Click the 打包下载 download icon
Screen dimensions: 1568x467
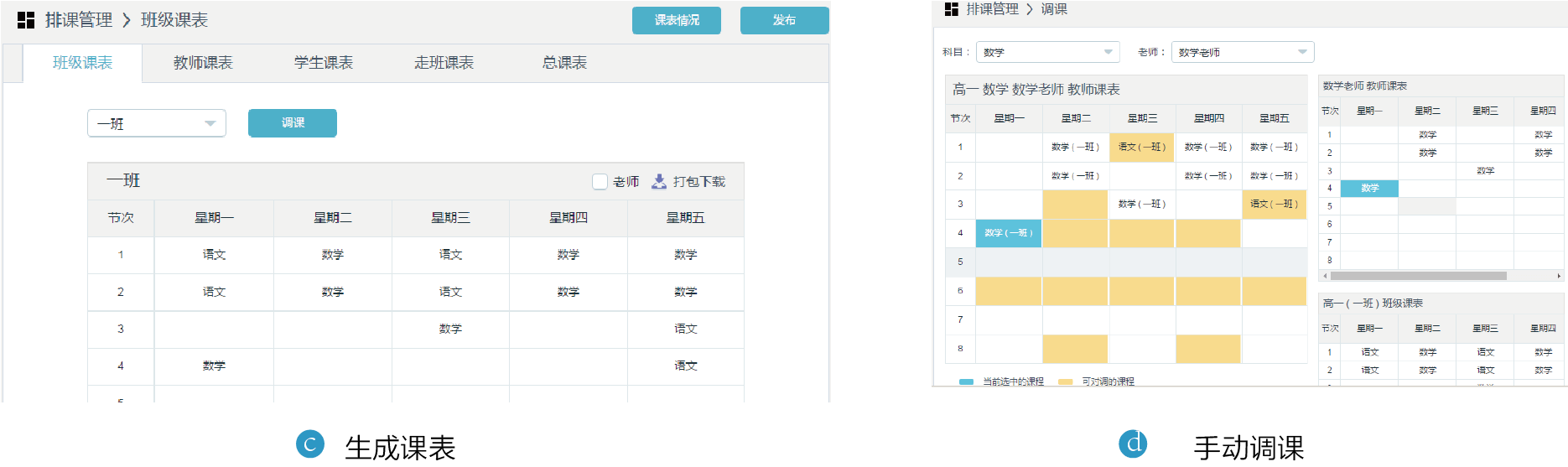tap(659, 181)
